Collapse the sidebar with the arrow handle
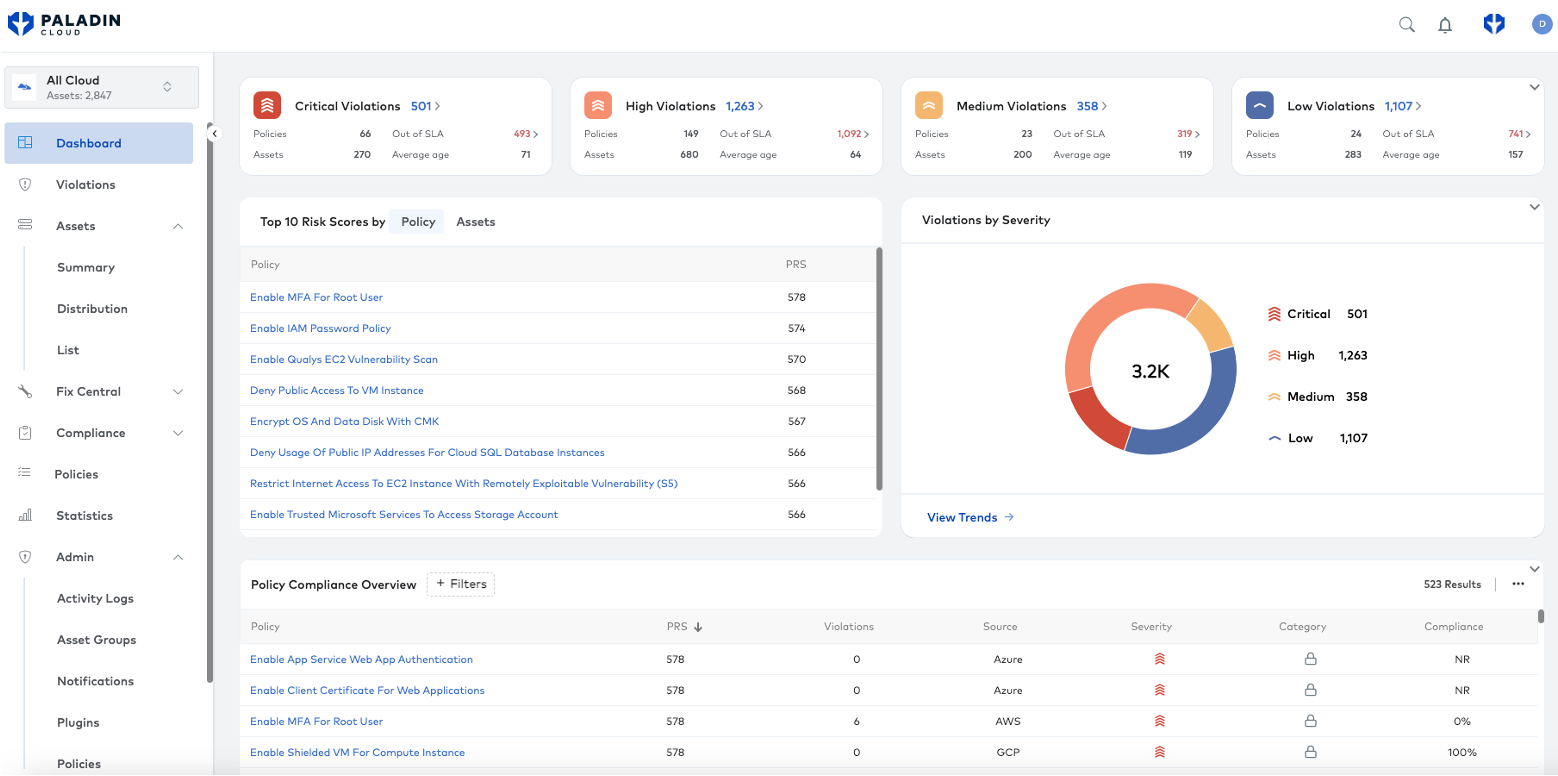Viewport: 1558px width, 776px height. pyautogui.click(x=214, y=133)
